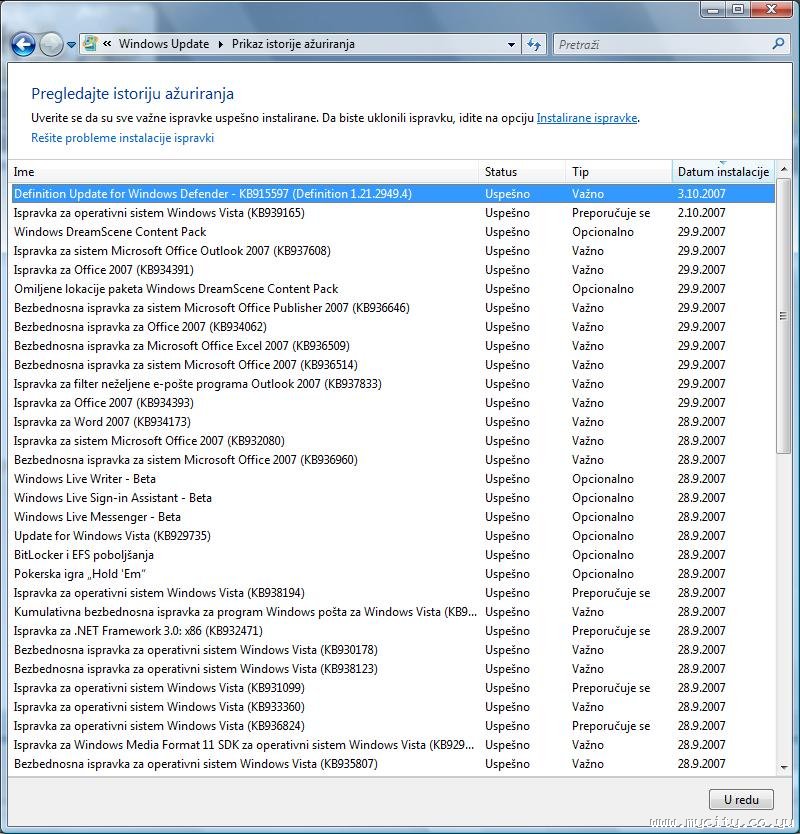Select Pokerska igra Hold 'Em row
This screenshot has width=800, height=834.
(393, 574)
